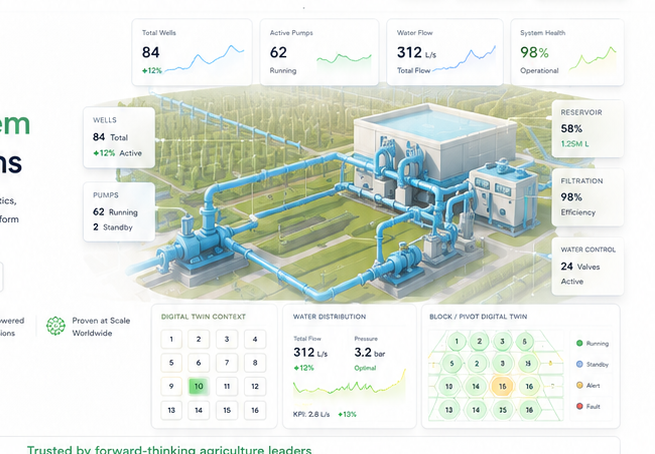The image size is (655, 454).
Task: Open the Total Wells card sparkline
Action: click(x=205, y=58)
